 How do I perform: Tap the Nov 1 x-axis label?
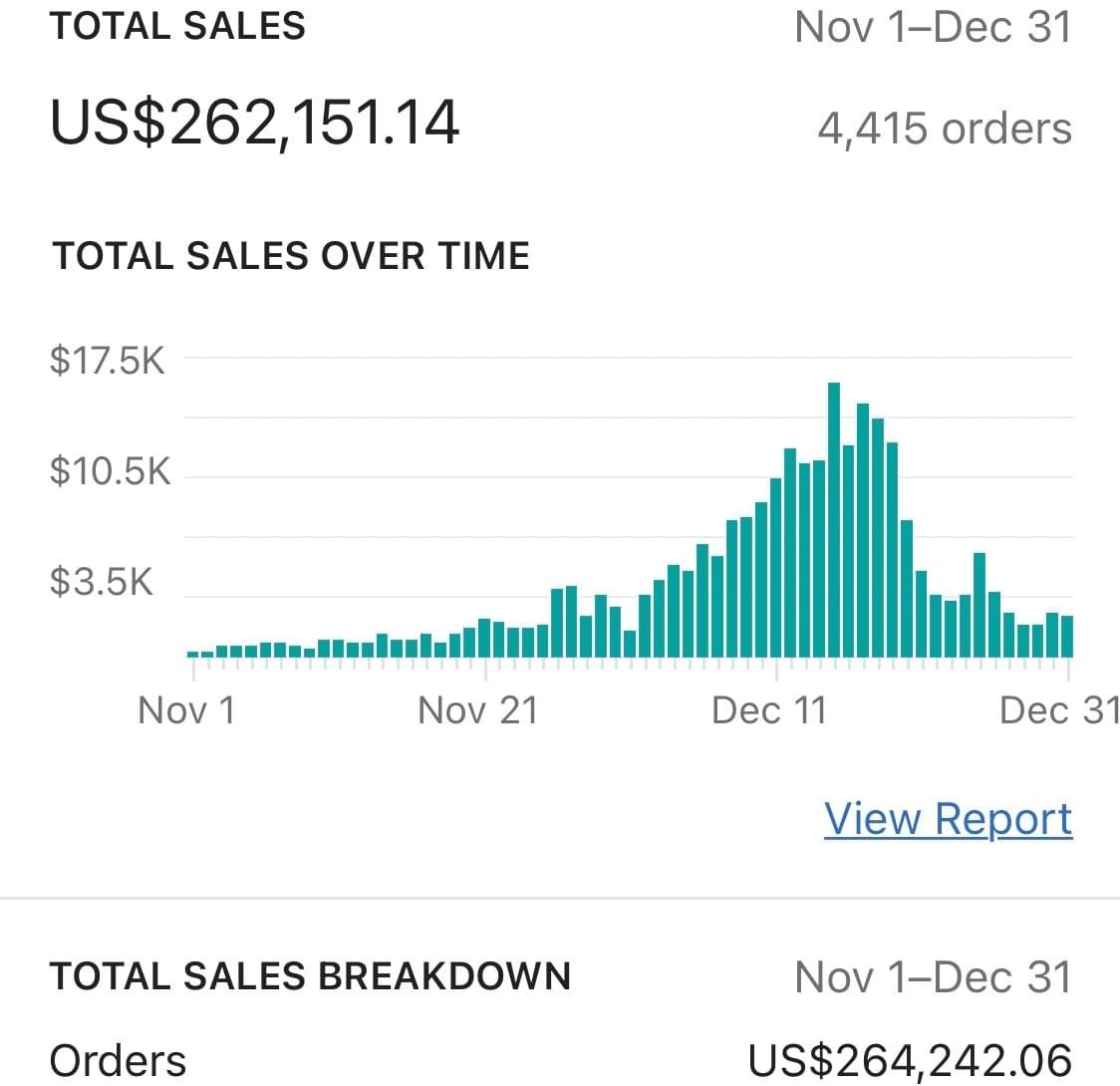click(x=186, y=711)
